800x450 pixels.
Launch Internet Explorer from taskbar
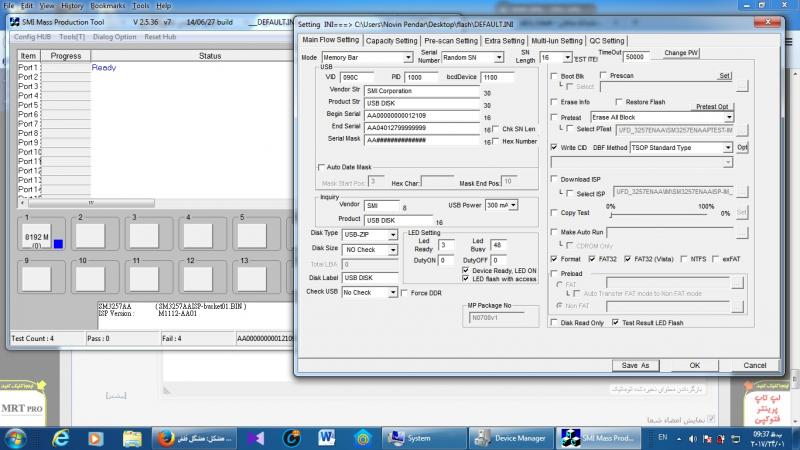pos(60,439)
